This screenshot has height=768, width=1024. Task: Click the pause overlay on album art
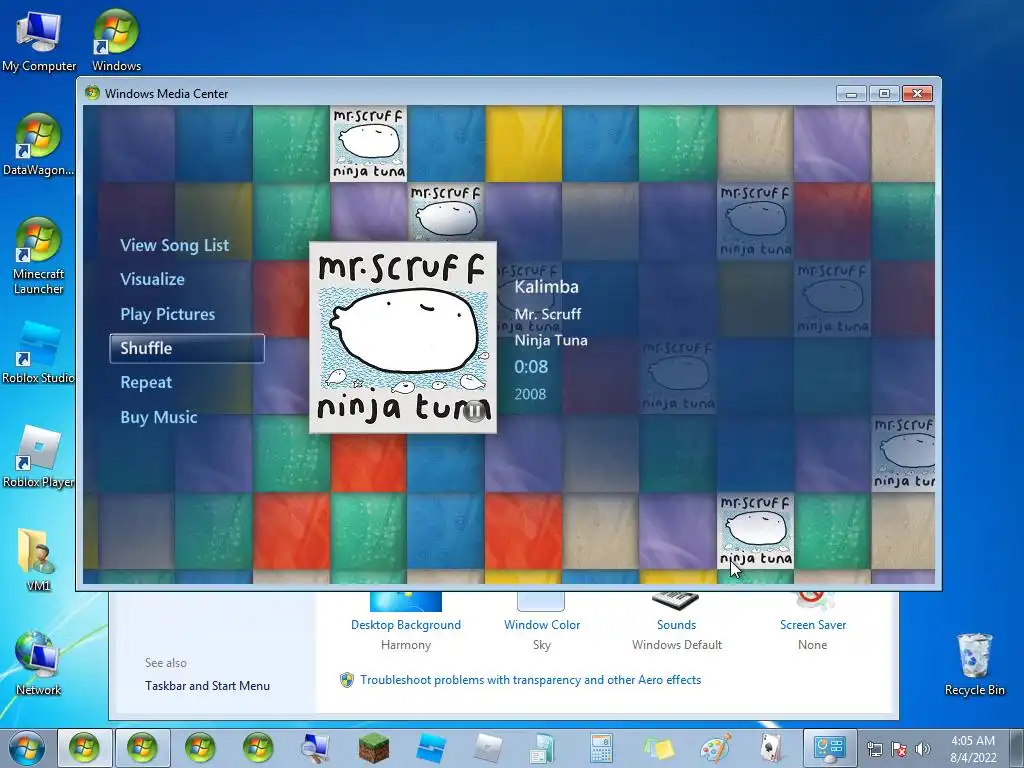tap(475, 411)
